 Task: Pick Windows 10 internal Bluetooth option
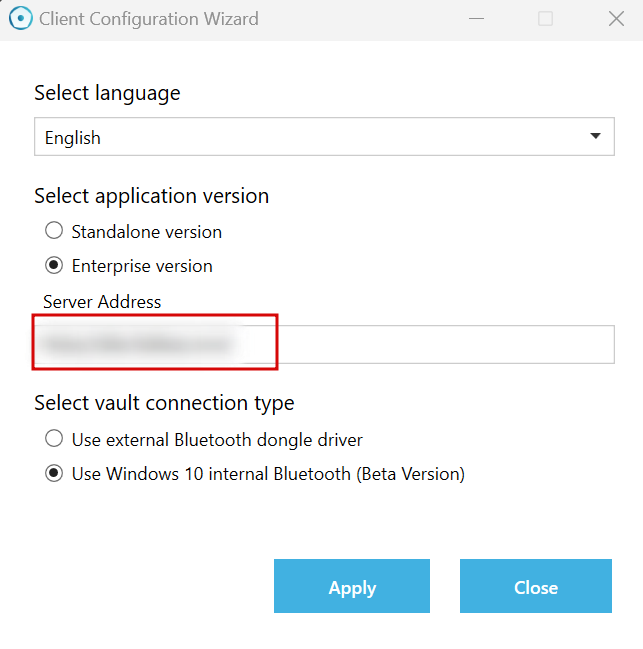(54, 474)
